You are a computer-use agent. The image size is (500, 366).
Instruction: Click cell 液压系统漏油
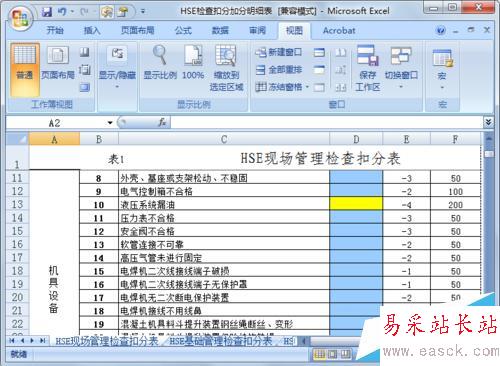[x=224, y=204]
